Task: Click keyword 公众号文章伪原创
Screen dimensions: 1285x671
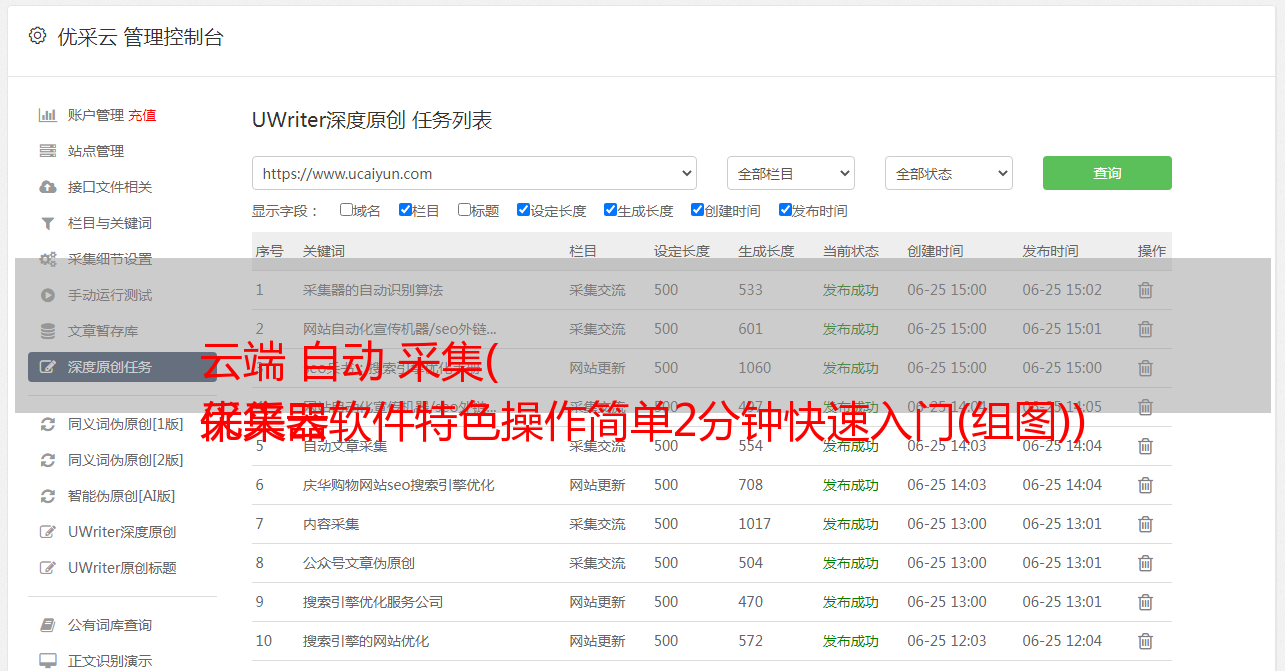Action: (x=359, y=563)
